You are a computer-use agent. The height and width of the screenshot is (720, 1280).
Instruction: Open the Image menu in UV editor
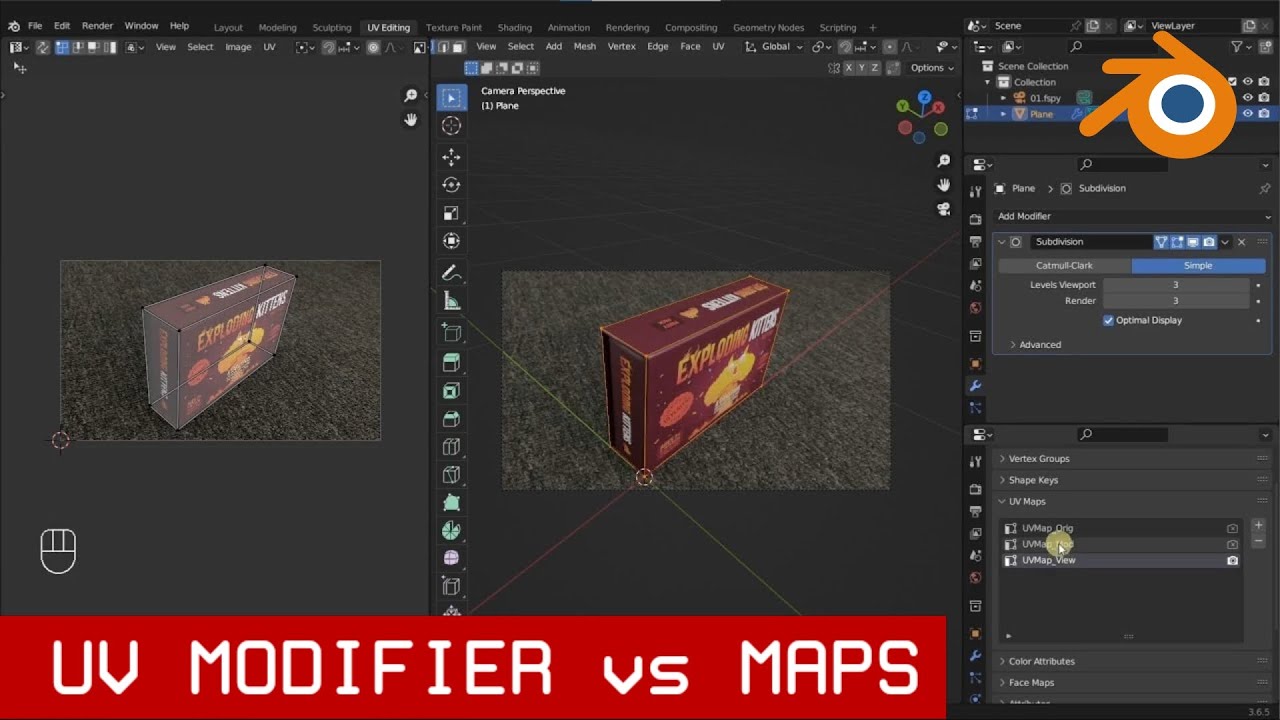238,46
